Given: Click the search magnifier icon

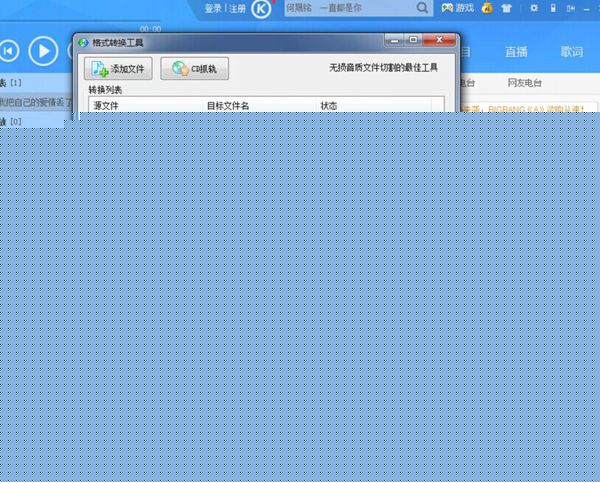Looking at the screenshot, I should [422, 8].
